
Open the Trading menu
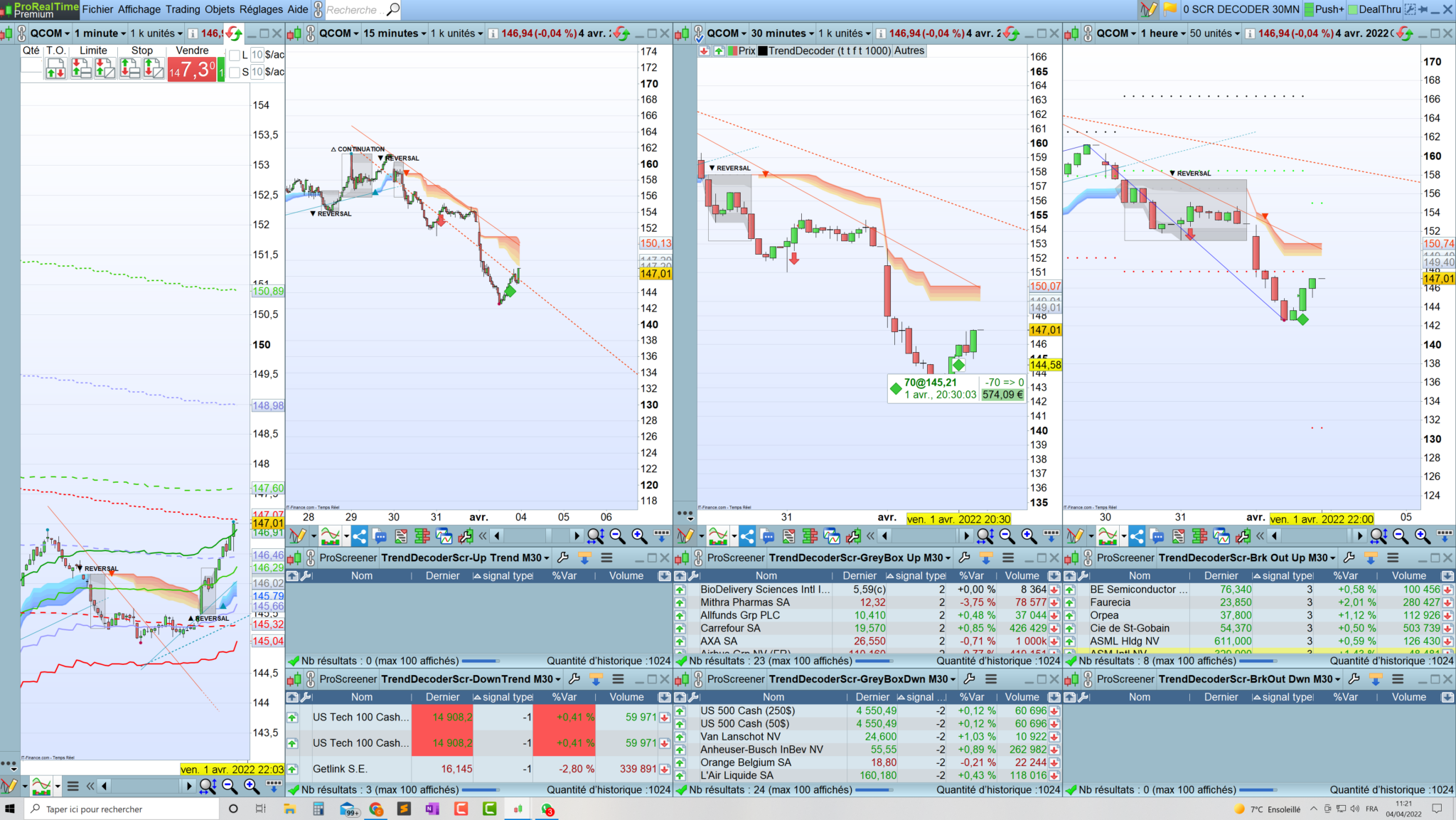(183, 9)
